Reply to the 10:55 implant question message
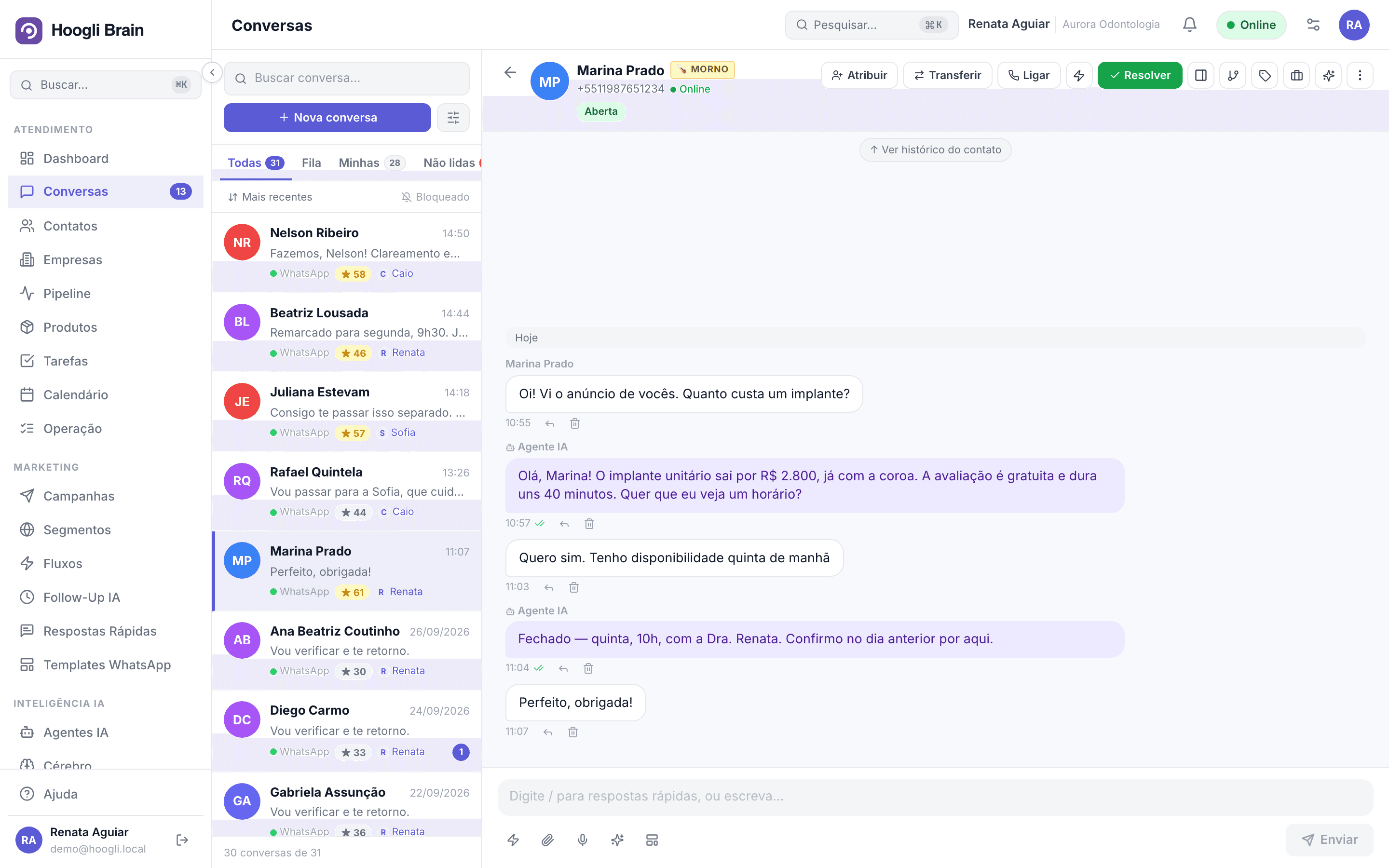 tap(550, 424)
